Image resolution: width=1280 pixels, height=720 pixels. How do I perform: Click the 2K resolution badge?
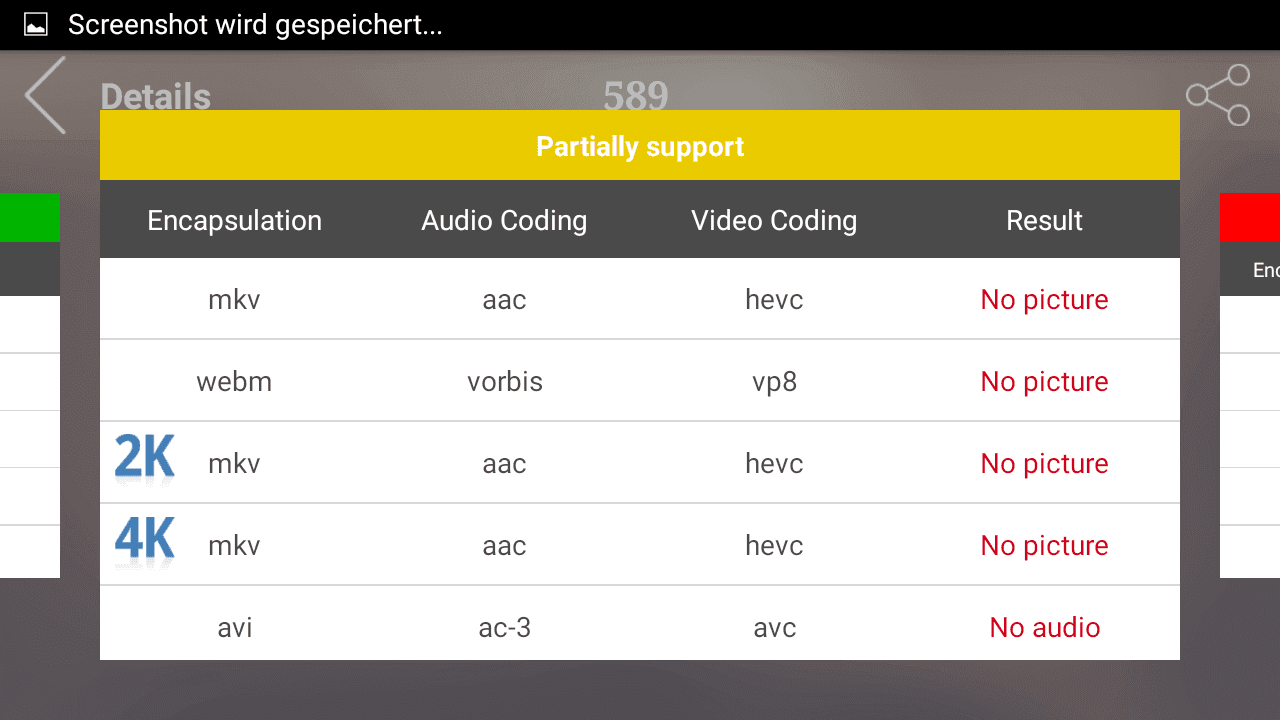[145, 459]
